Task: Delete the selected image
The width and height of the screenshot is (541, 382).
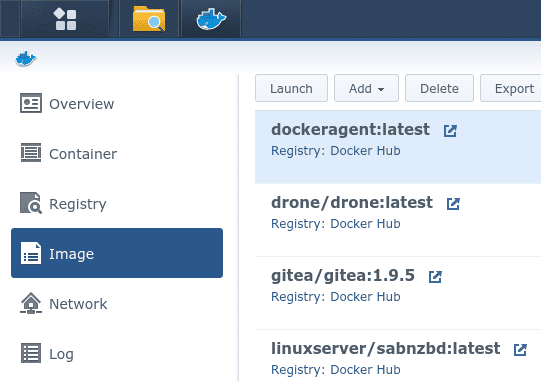Action: 439,88
